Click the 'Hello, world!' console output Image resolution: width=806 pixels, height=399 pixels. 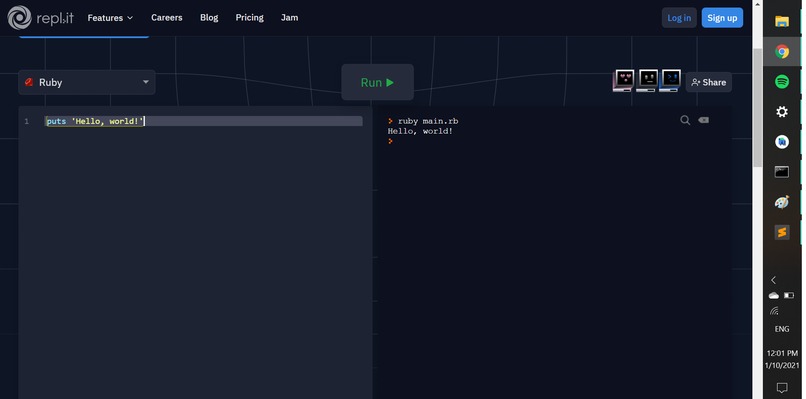point(420,131)
